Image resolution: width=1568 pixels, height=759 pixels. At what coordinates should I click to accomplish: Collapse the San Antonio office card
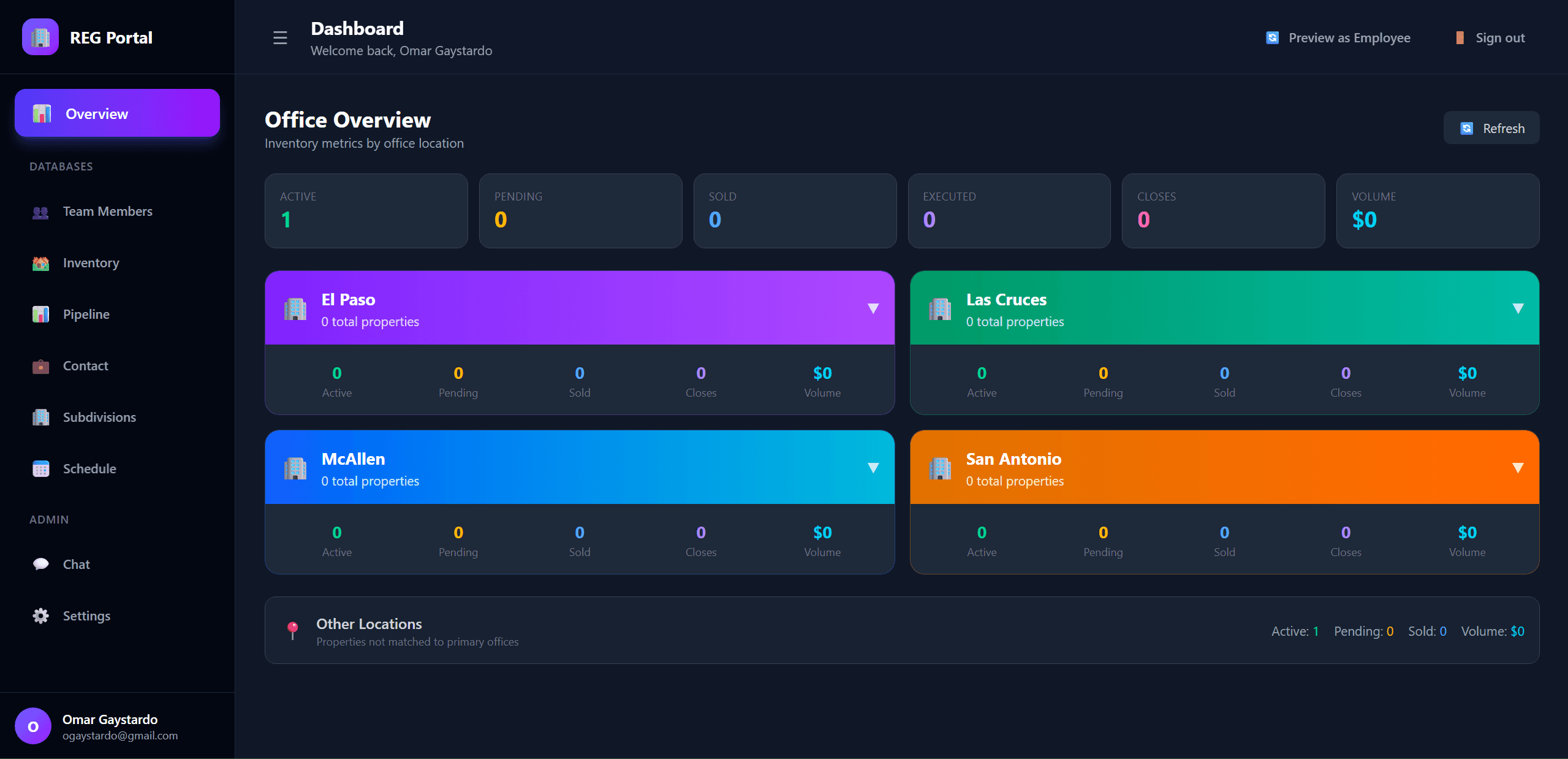point(1518,468)
